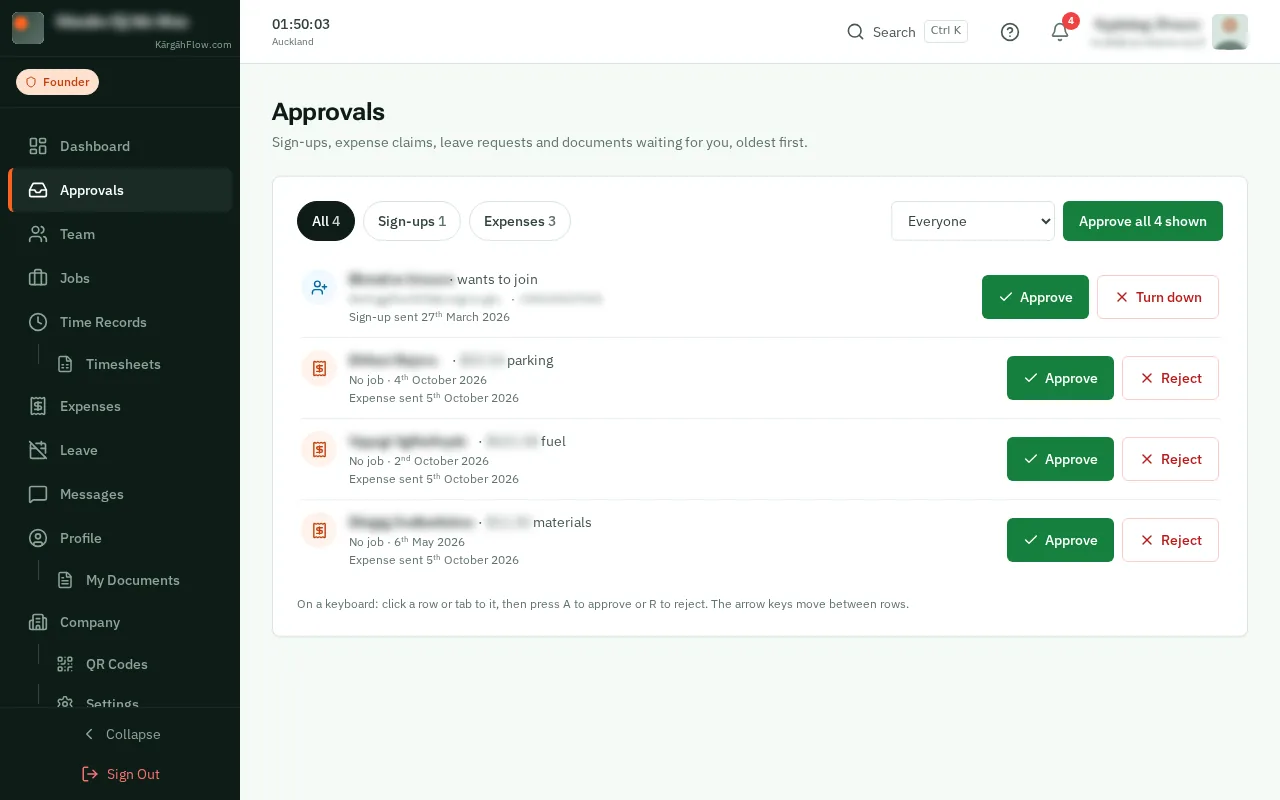Click the Messages speech bubble icon

[x=38, y=494]
